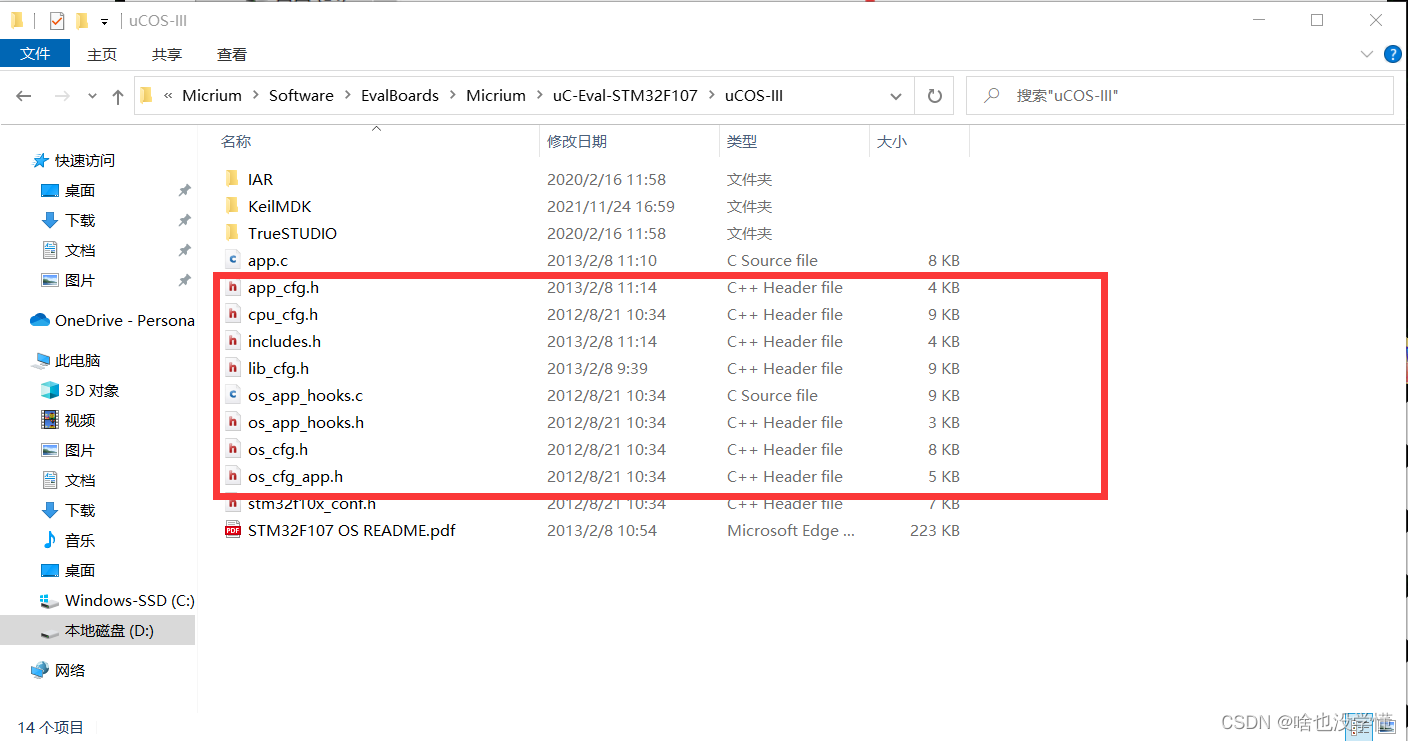Click the Back navigation arrow
This screenshot has height=741, width=1408.
(24, 96)
